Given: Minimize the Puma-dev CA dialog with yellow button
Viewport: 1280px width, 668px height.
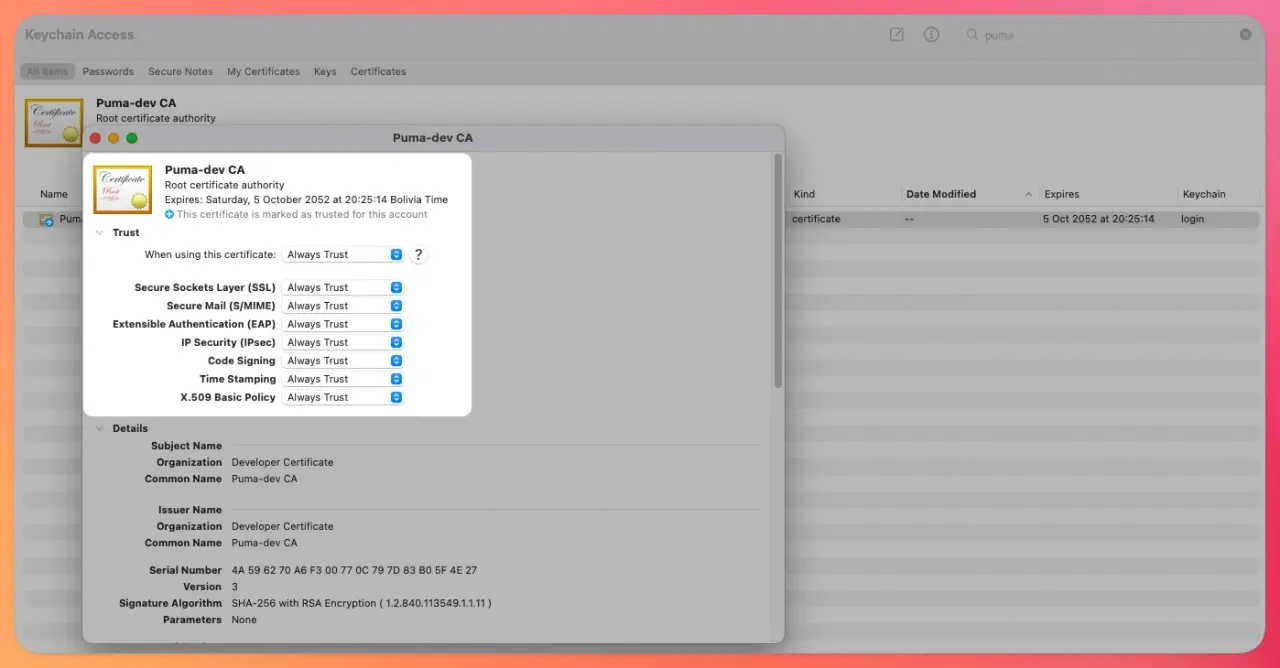Looking at the screenshot, I should (x=114, y=138).
